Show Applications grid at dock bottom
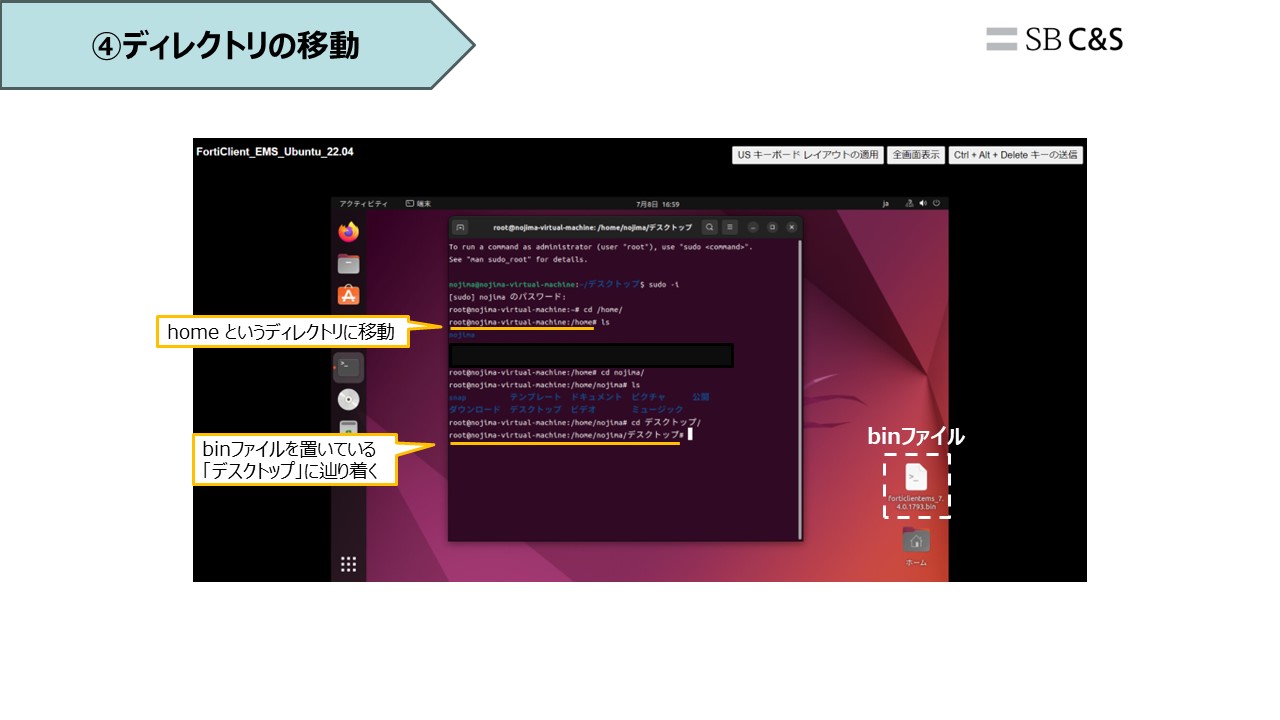 (x=348, y=564)
